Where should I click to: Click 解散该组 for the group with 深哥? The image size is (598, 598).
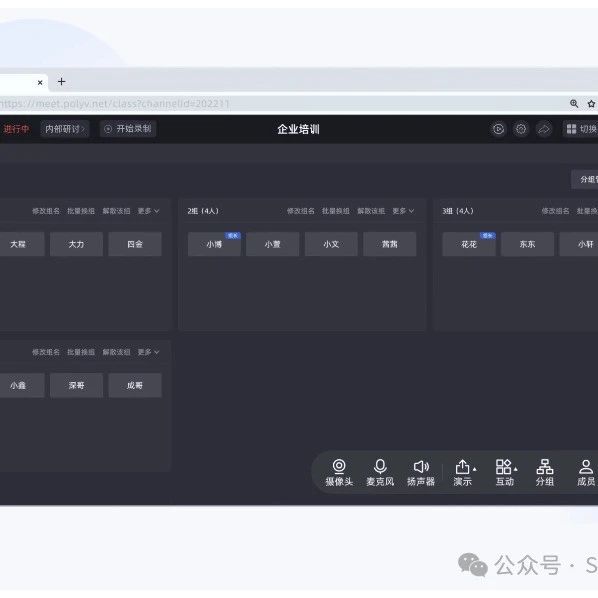pos(116,352)
